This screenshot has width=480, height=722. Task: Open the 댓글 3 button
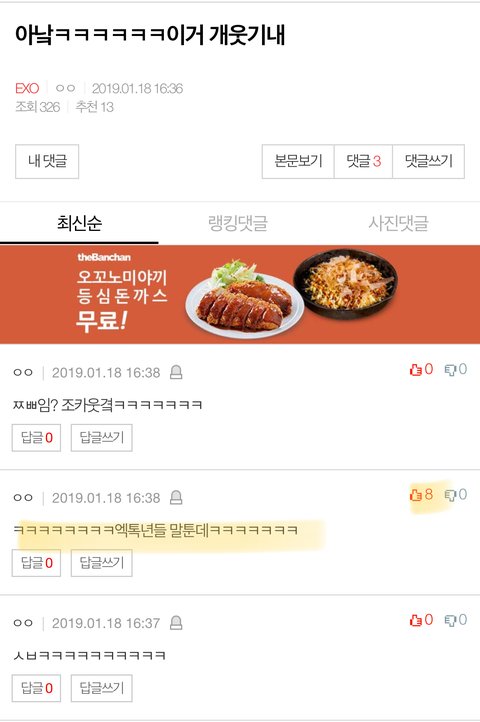(x=363, y=161)
